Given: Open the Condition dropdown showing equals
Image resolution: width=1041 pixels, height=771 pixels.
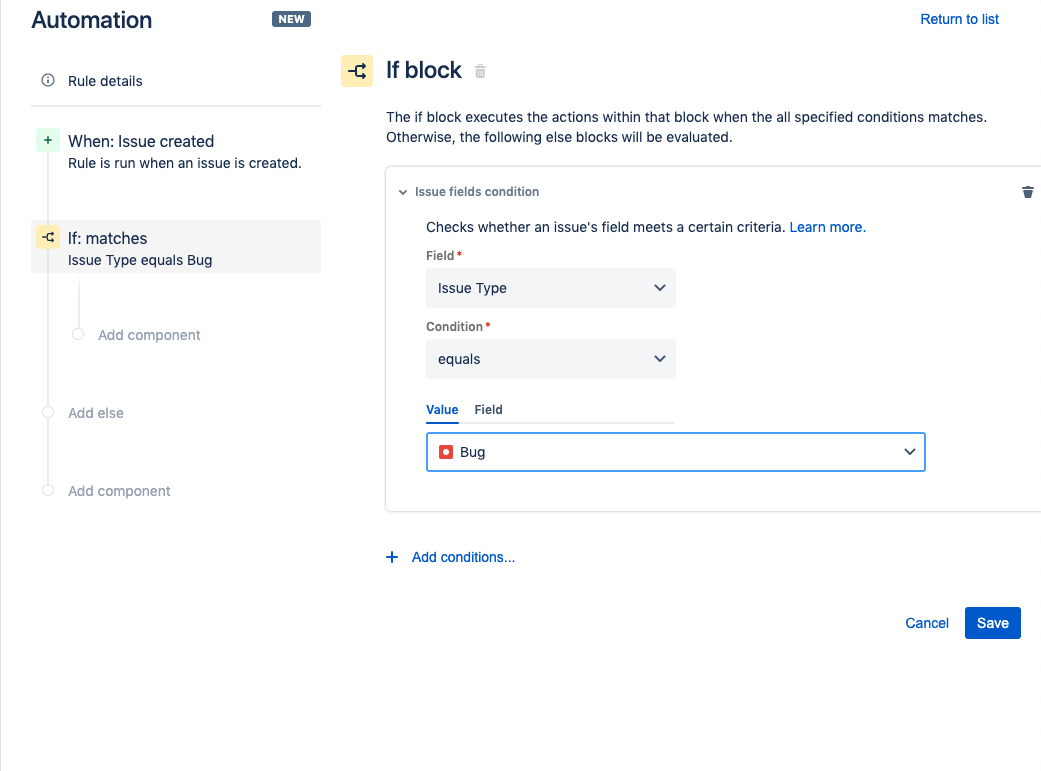Looking at the screenshot, I should coord(551,358).
